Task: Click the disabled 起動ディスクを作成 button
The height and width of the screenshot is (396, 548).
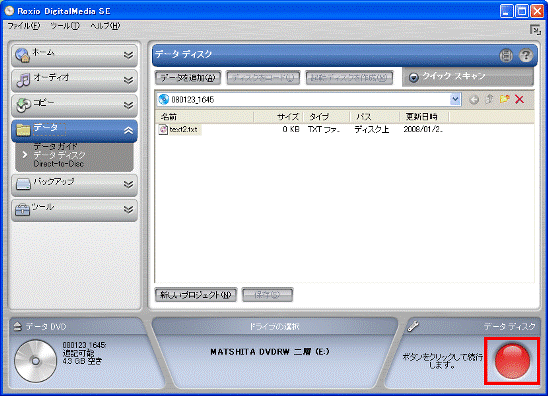Action: pos(349,78)
